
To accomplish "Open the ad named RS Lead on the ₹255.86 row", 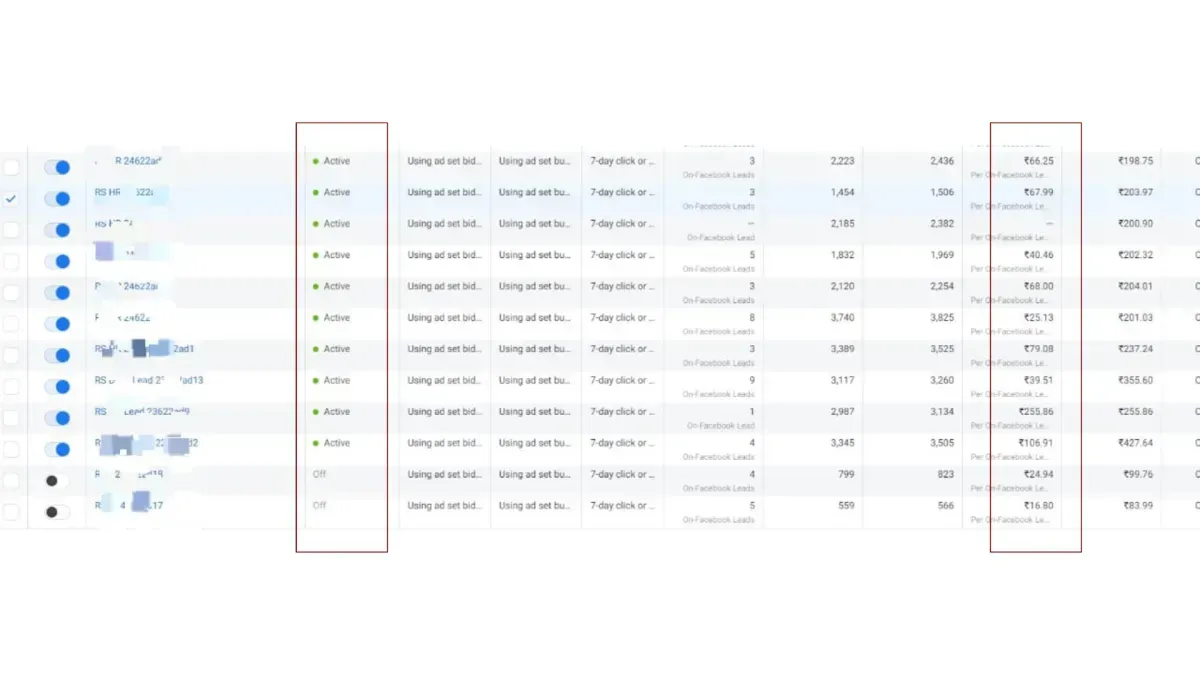I will coord(143,411).
